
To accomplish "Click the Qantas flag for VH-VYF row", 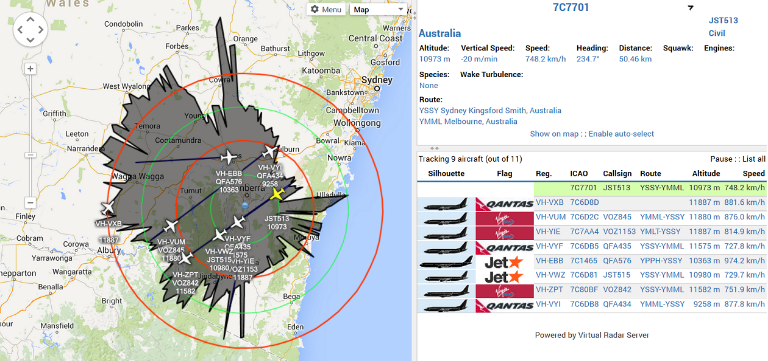I will click(504, 247).
